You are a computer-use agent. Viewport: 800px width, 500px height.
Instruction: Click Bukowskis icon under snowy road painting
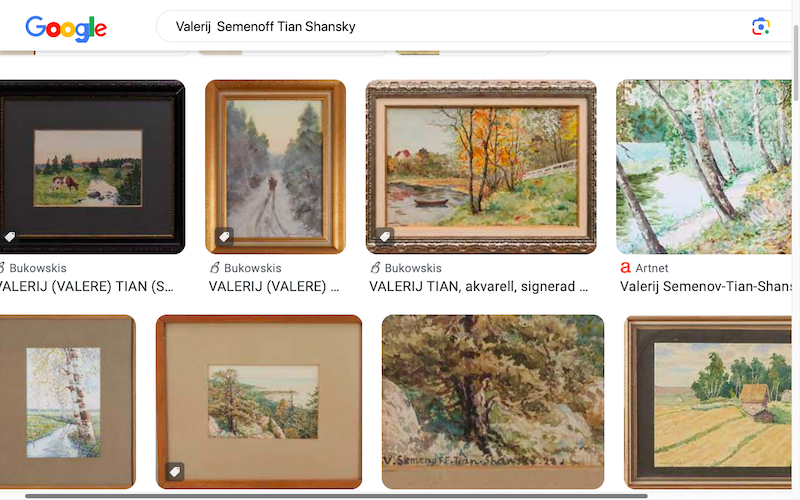point(214,268)
